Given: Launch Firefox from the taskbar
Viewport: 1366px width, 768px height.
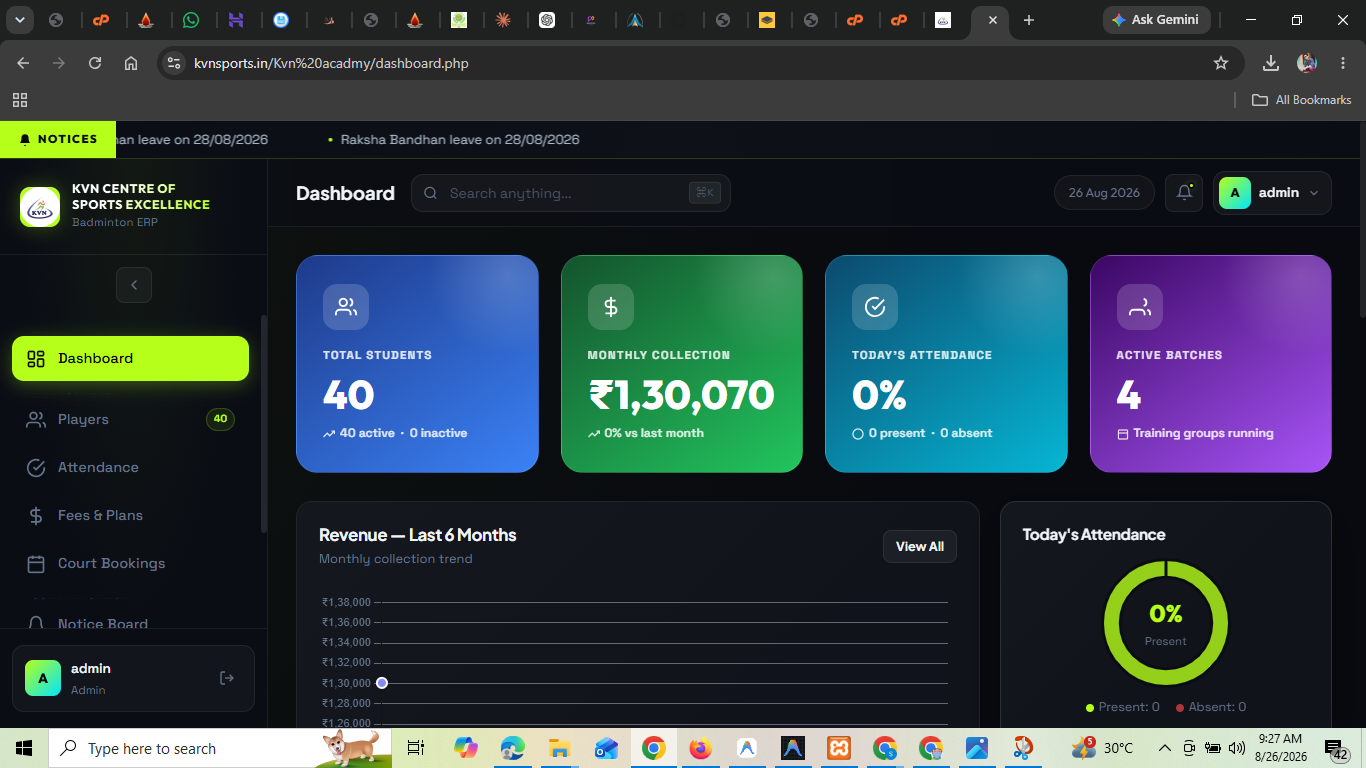Looking at the screenshot, I should click(x=700, y=748).
